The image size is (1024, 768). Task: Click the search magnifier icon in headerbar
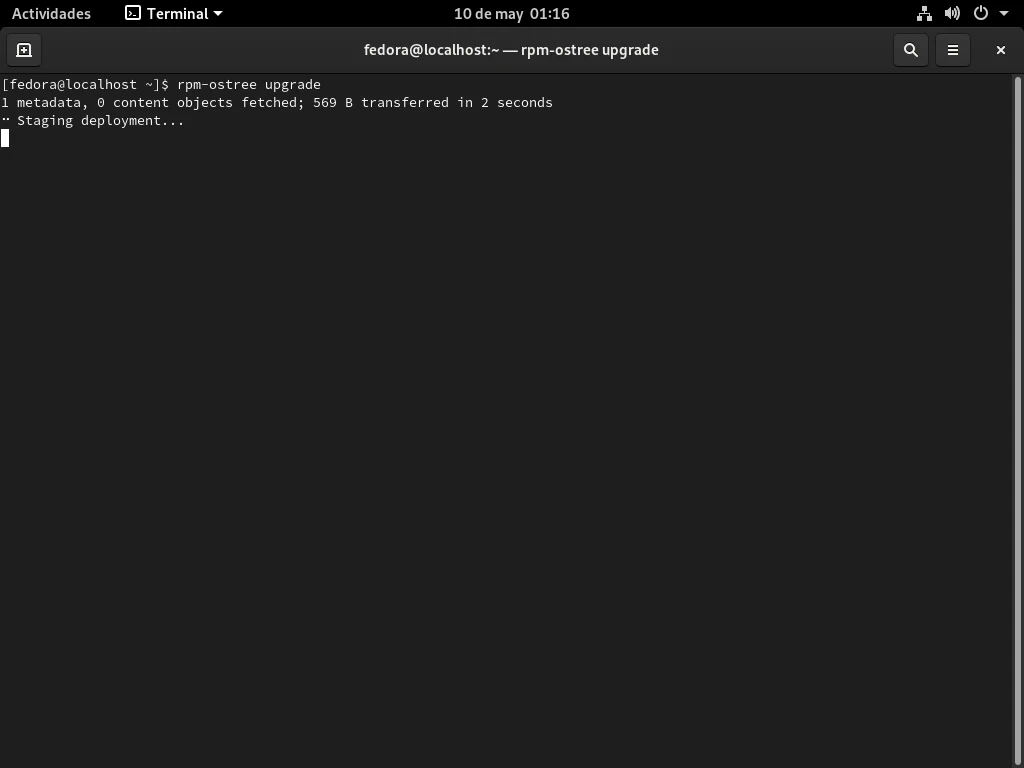click(x=910, y=50)
